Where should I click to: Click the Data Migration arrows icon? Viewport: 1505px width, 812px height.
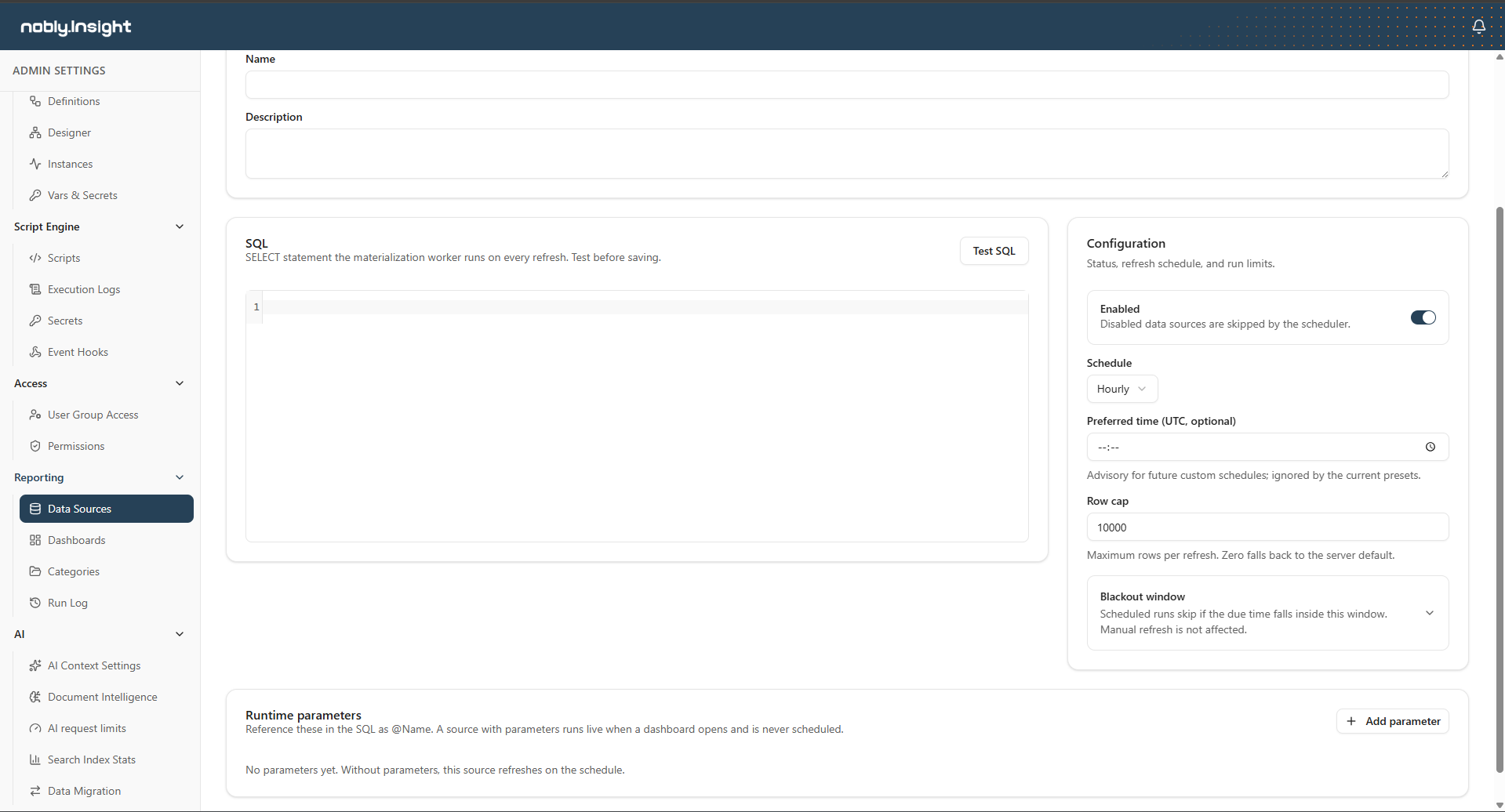pos(35,791)
